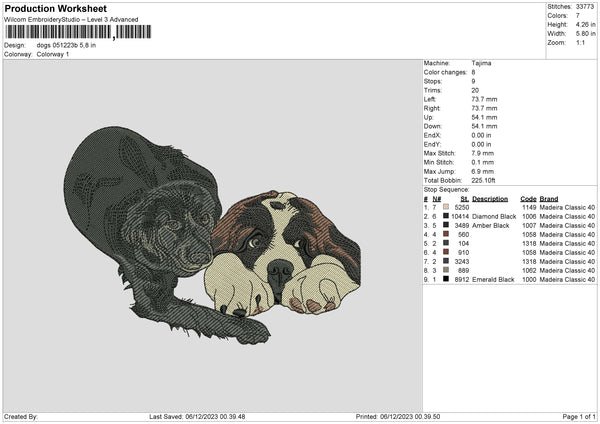Image resolution: width=600 pixels, height=424 pixels.
Task: Click the brown swatch in stop 4
Action: coord(445,234)
